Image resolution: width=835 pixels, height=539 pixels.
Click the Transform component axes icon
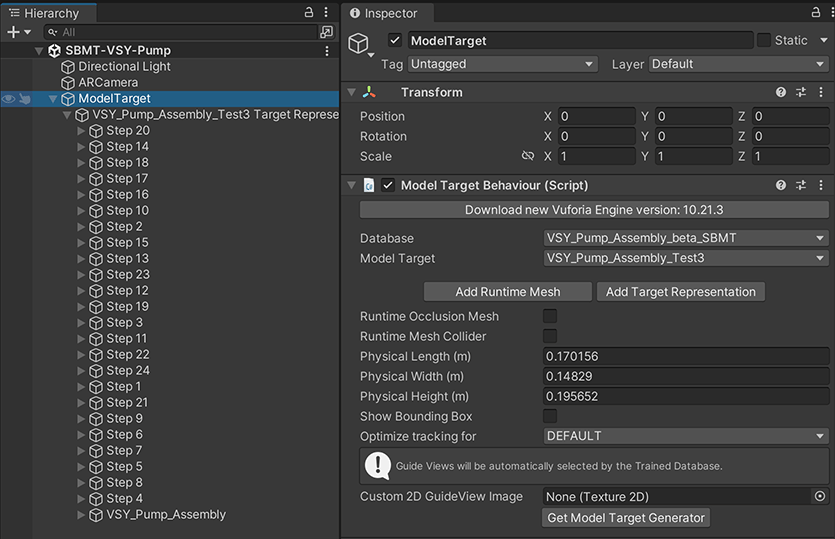pos(369,92)
